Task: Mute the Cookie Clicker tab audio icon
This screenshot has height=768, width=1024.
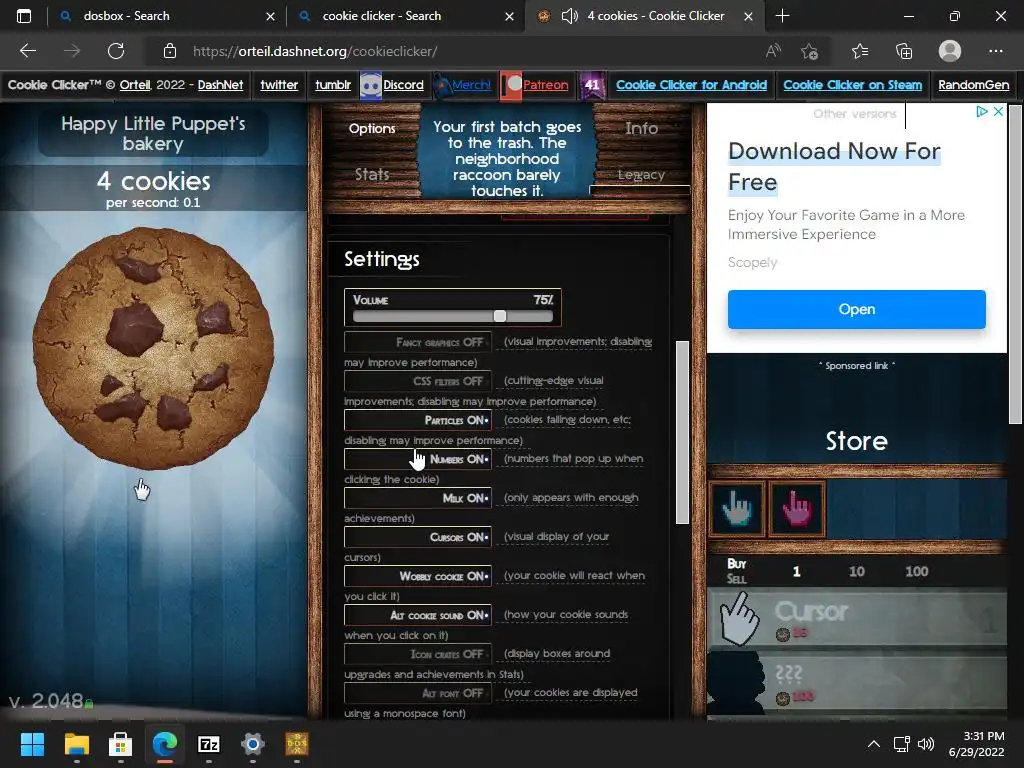Action: 569,16
